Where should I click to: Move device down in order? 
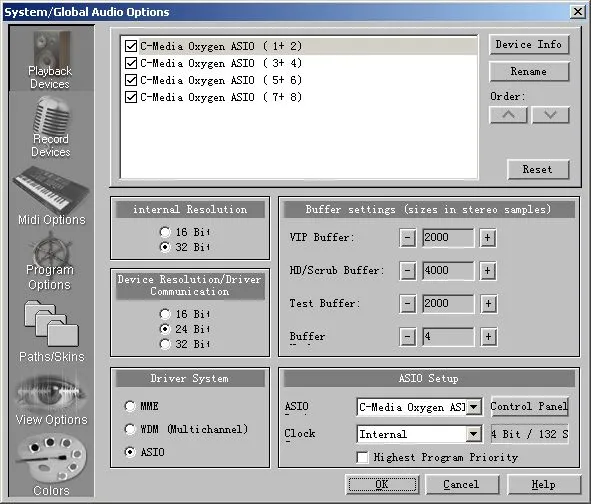tap(550, 115)
